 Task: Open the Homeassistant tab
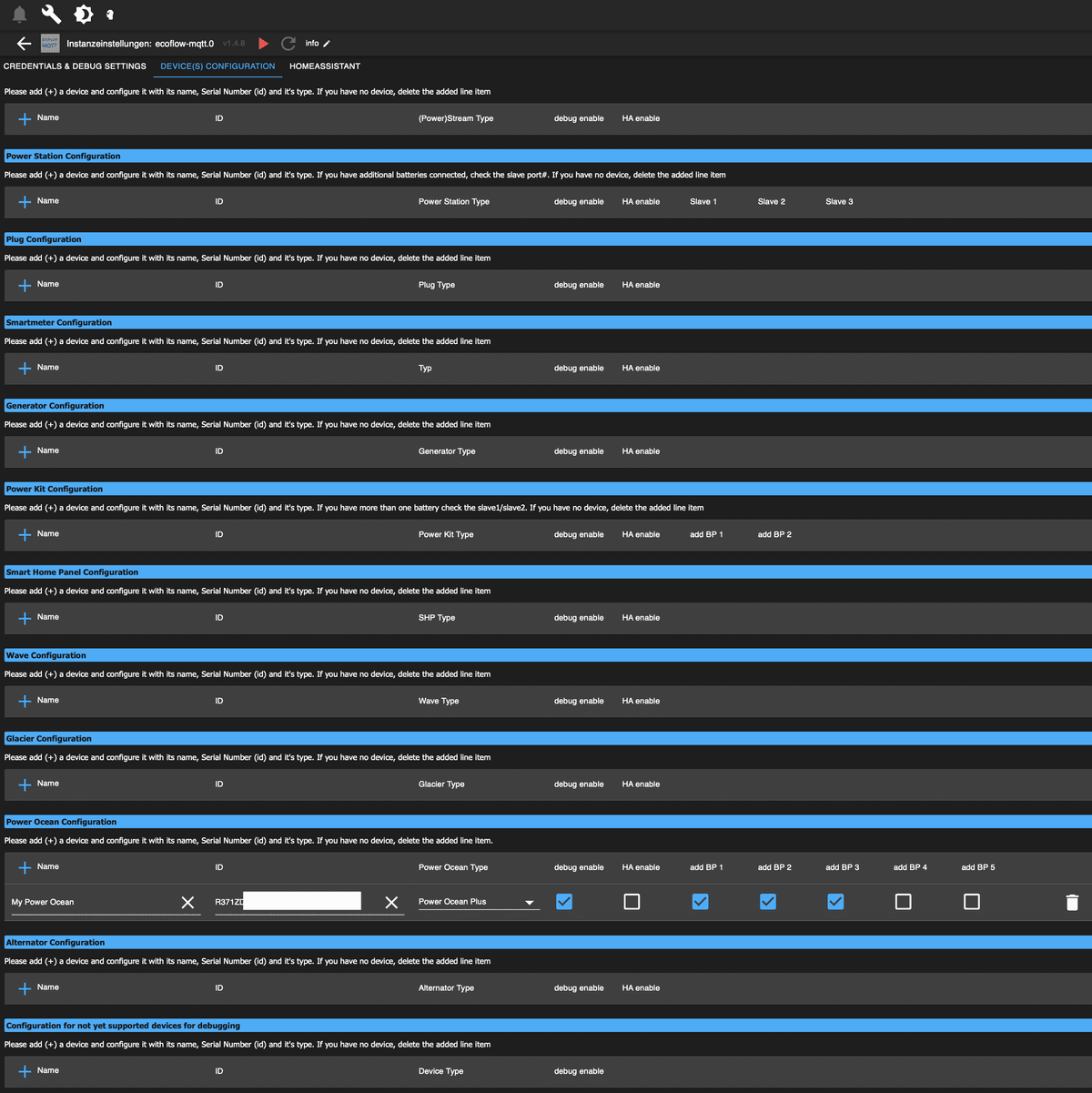tap(325, 66)
